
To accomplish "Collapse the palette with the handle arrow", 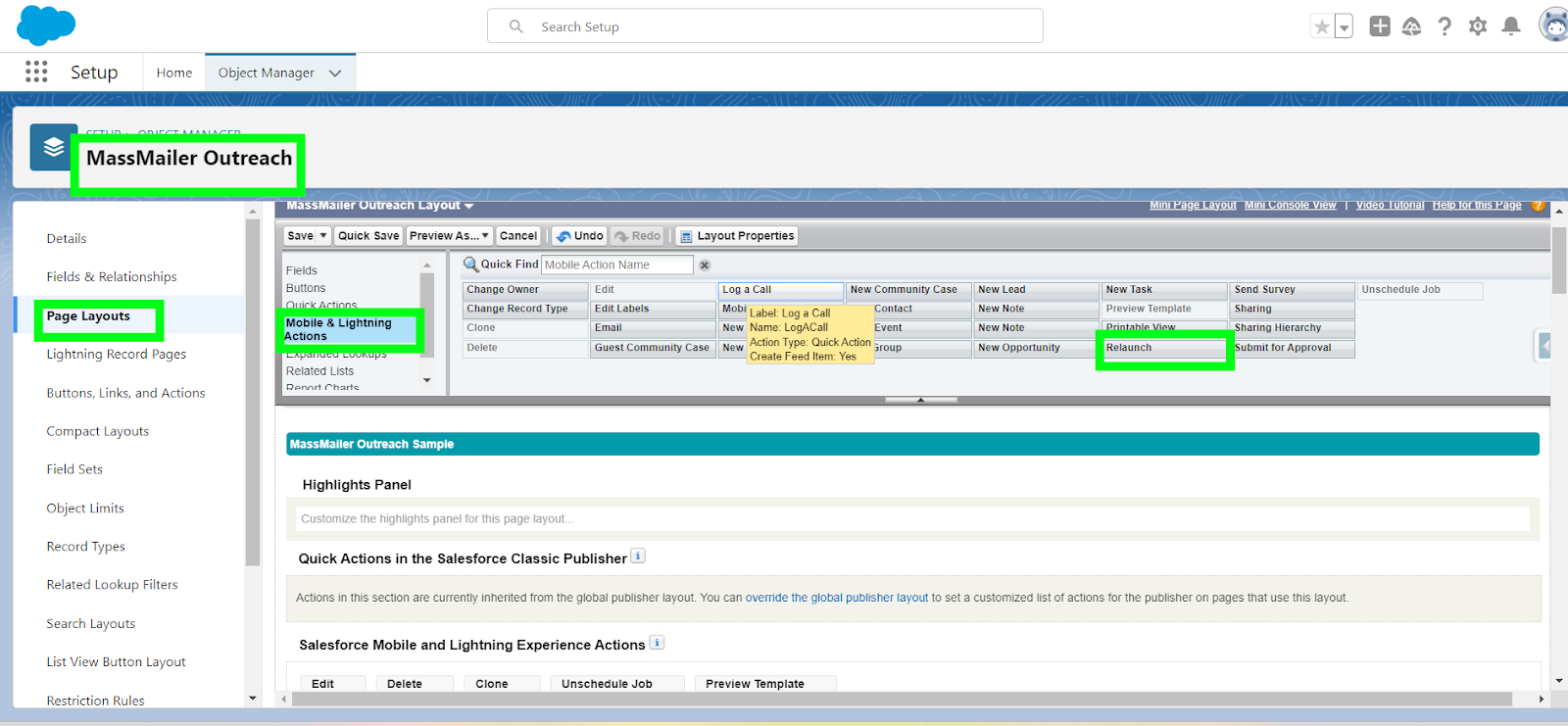I will (x=920, y=400).
